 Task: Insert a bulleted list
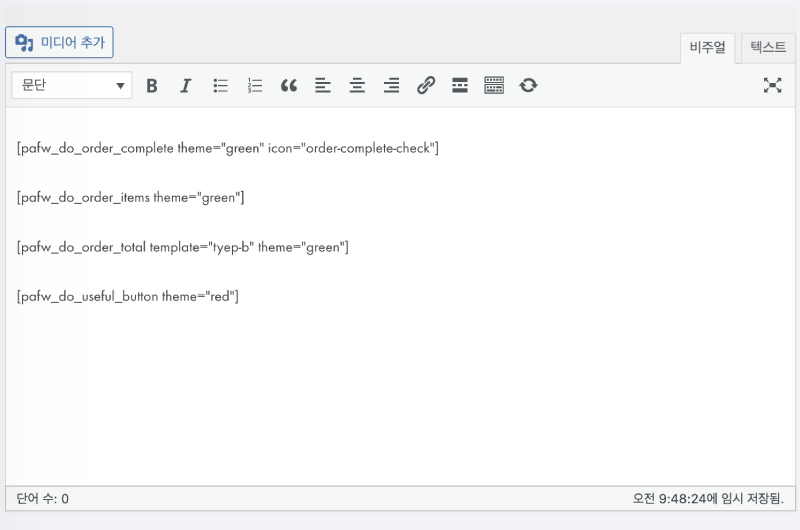221,86
